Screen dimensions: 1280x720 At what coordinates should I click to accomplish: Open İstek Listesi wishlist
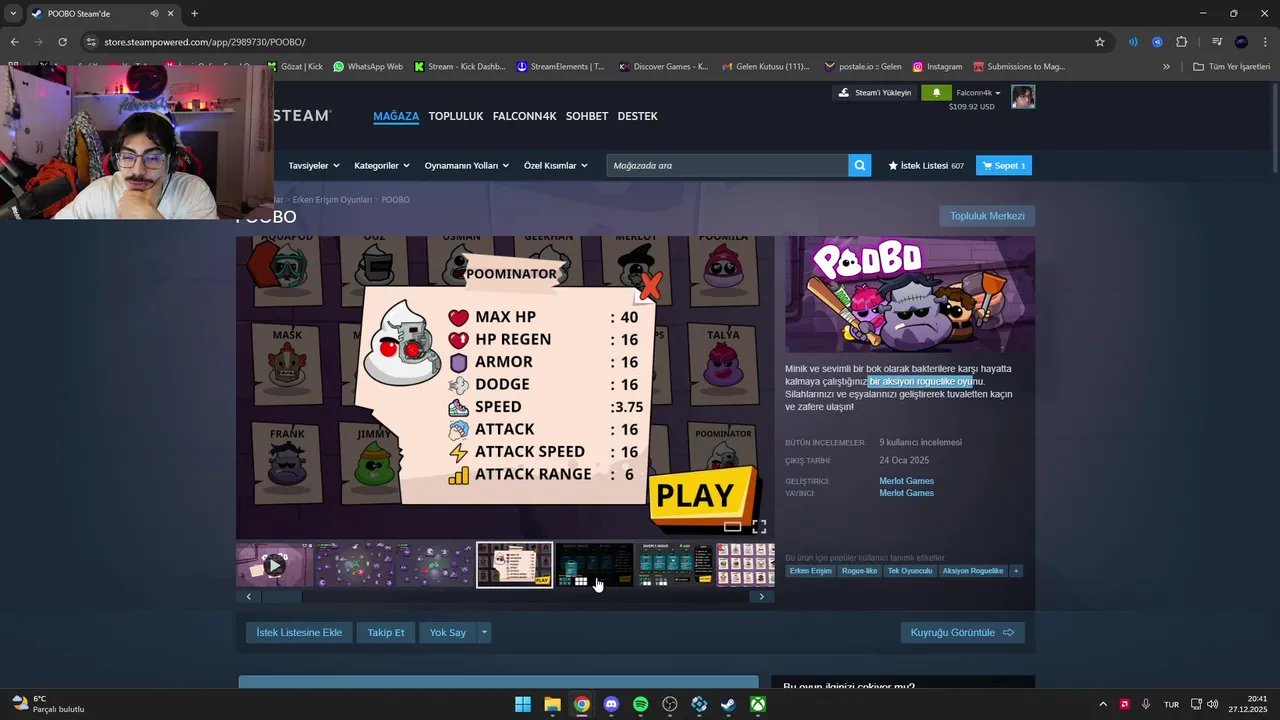click(x=926, y=166)
